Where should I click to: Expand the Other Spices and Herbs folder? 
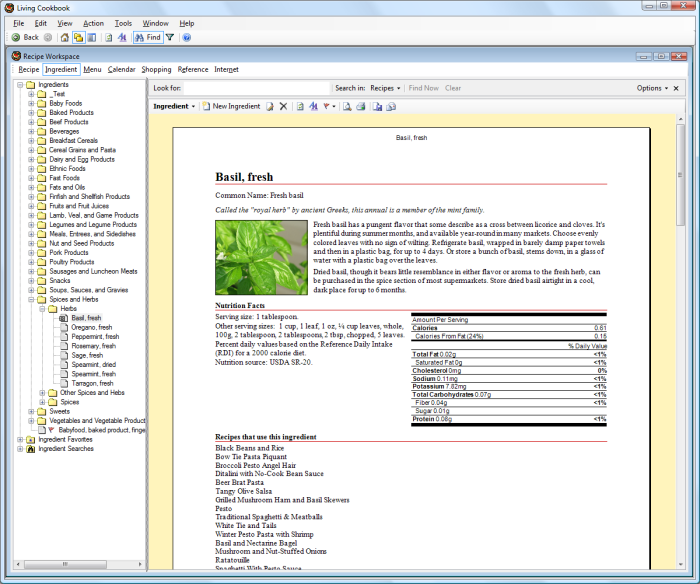coord(42,393)
